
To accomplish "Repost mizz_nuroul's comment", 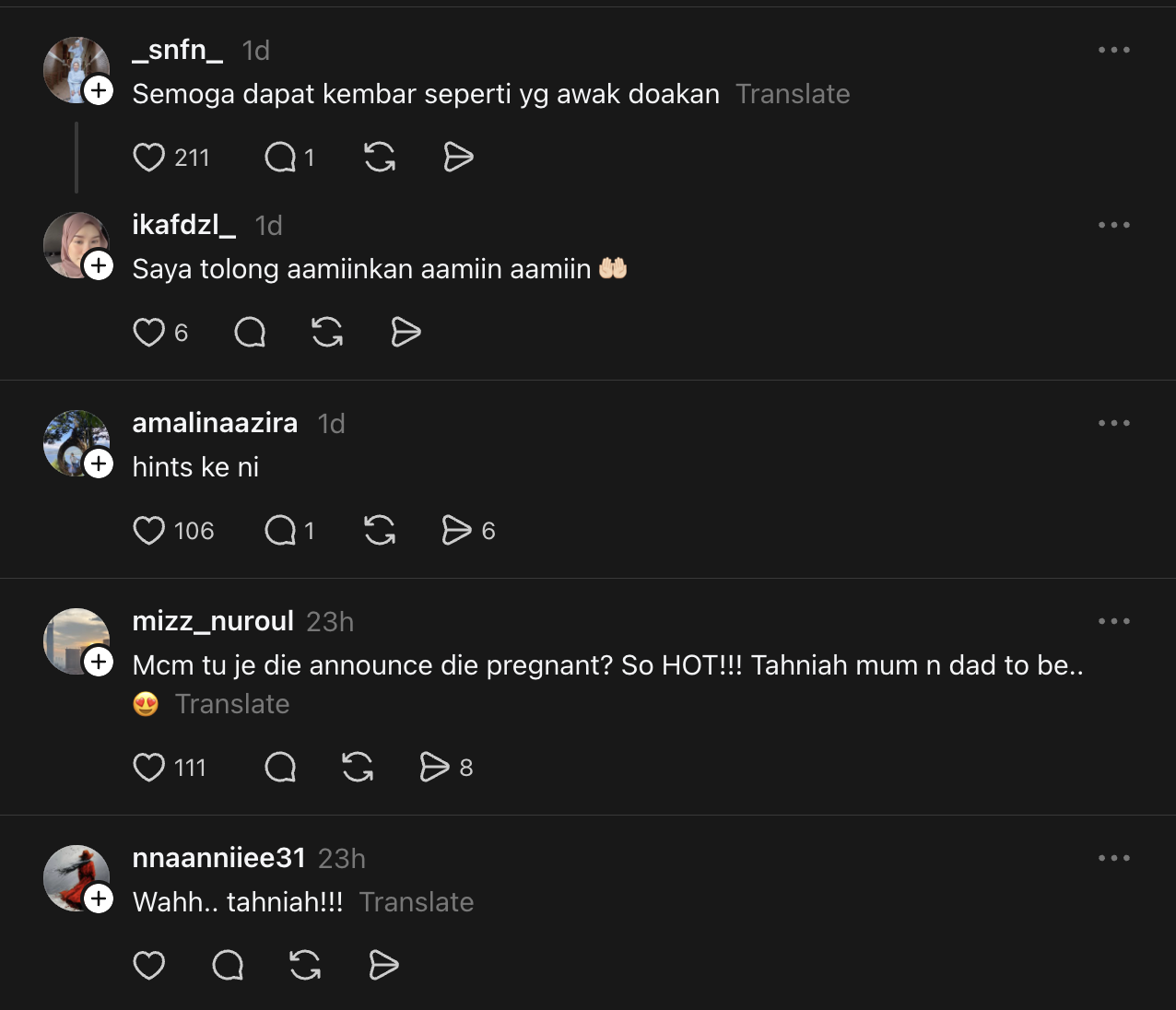I will 358,767.
